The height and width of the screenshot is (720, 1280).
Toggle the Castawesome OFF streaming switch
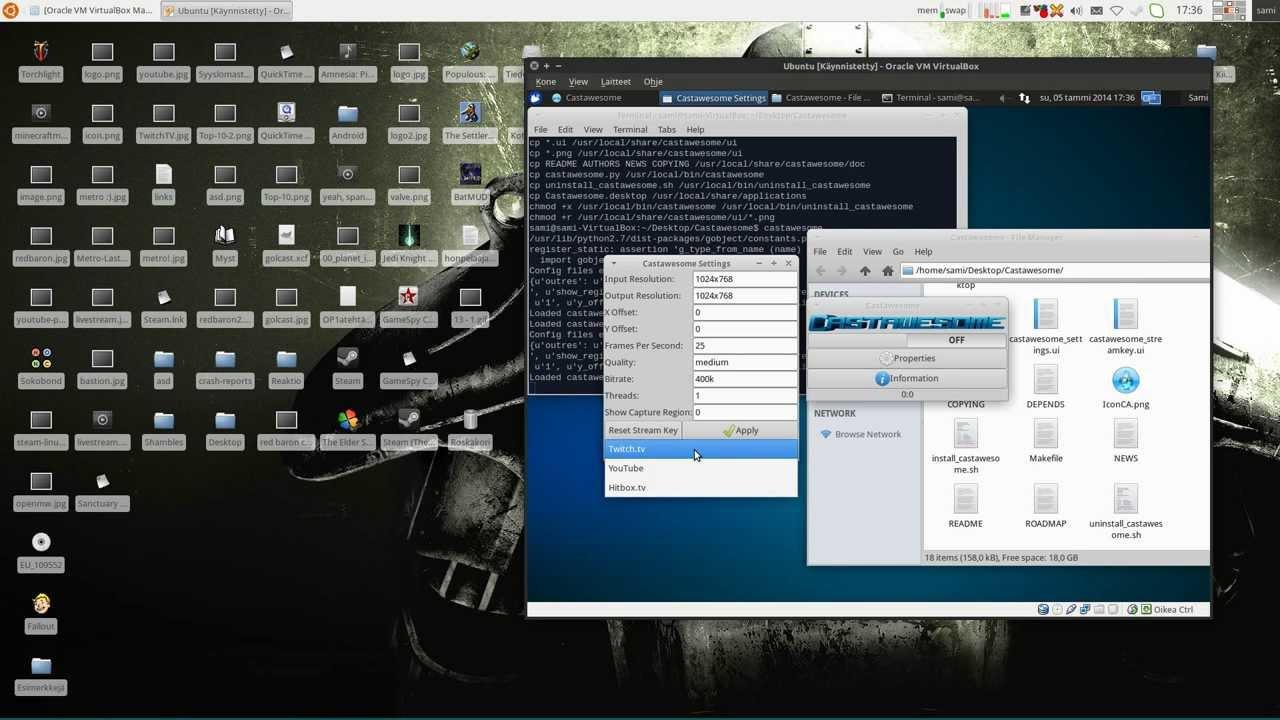click(908, 340)
